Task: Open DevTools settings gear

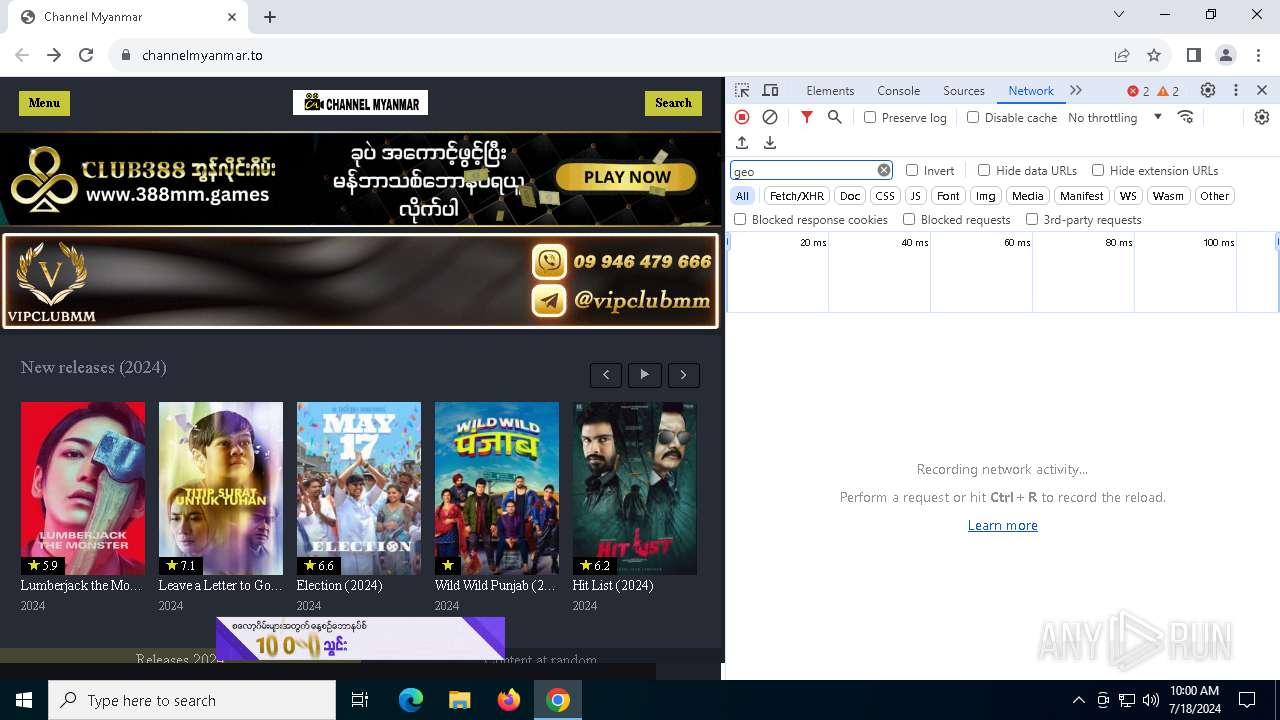Action: 1208,90
